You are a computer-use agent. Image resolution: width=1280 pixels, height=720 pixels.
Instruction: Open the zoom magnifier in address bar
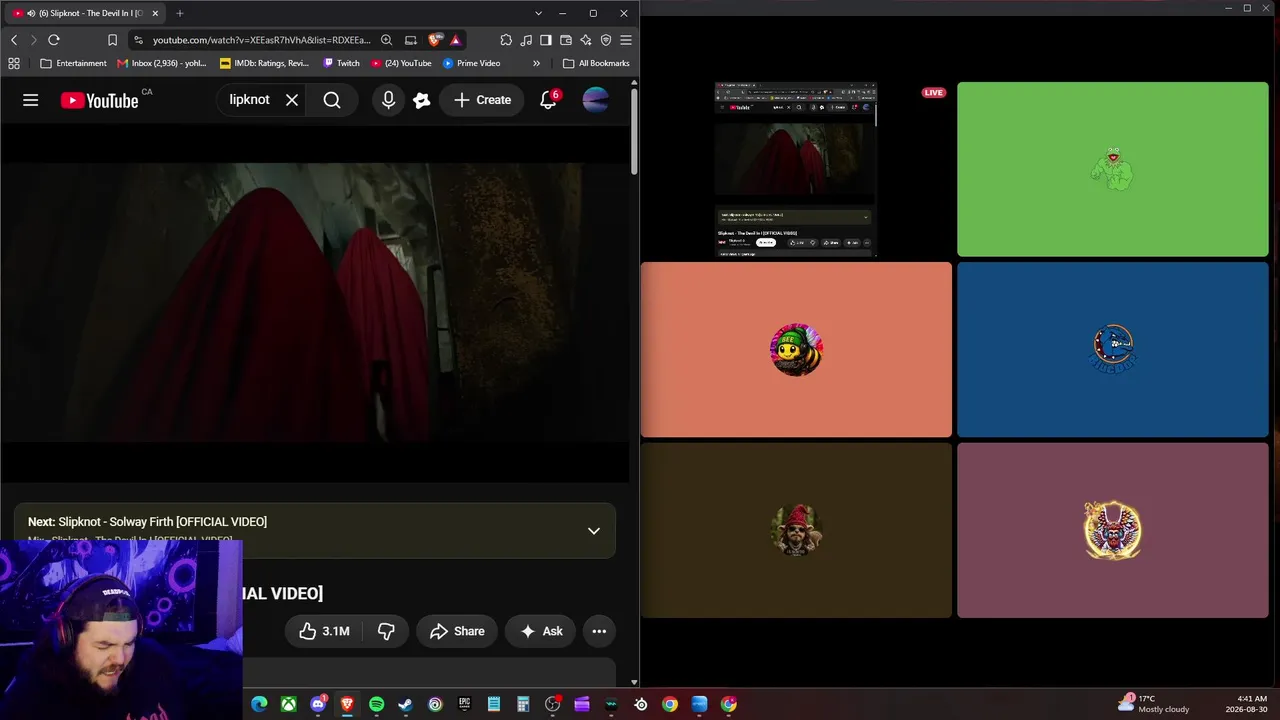click(x=386, y=40)
